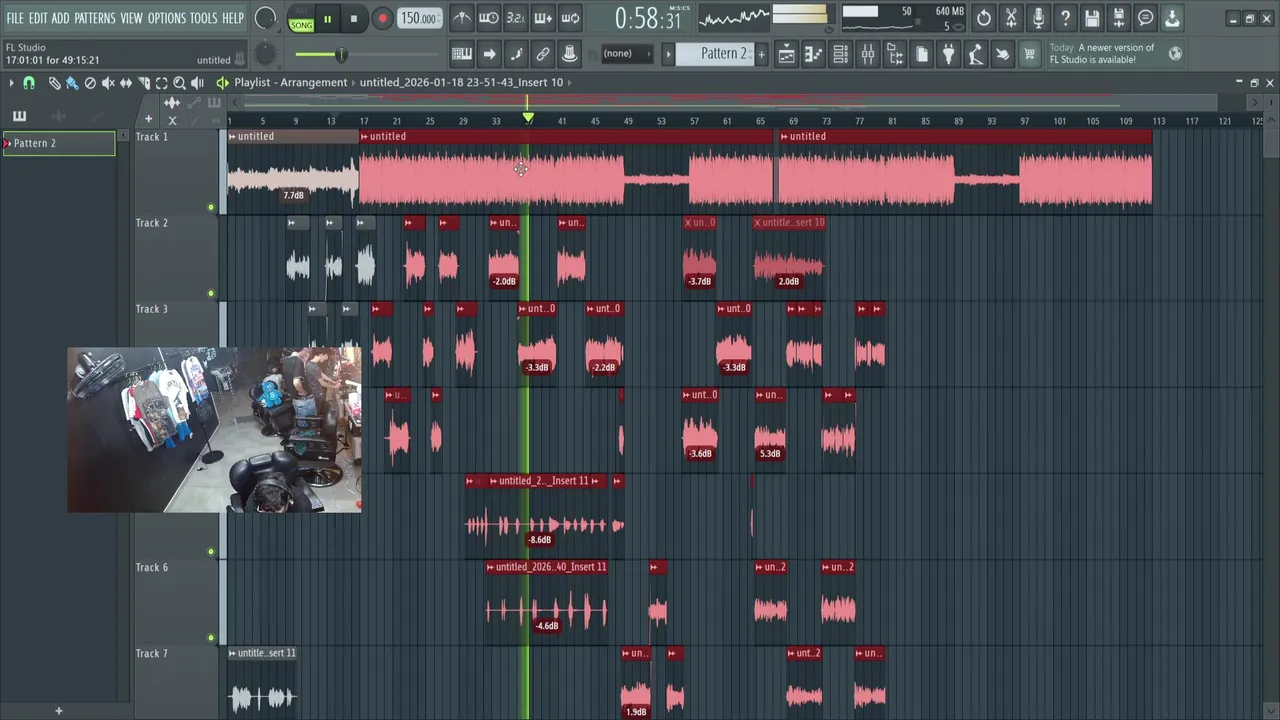Open the Piano roll view icon
The image size is (1280, 720).
click(814, 54)
